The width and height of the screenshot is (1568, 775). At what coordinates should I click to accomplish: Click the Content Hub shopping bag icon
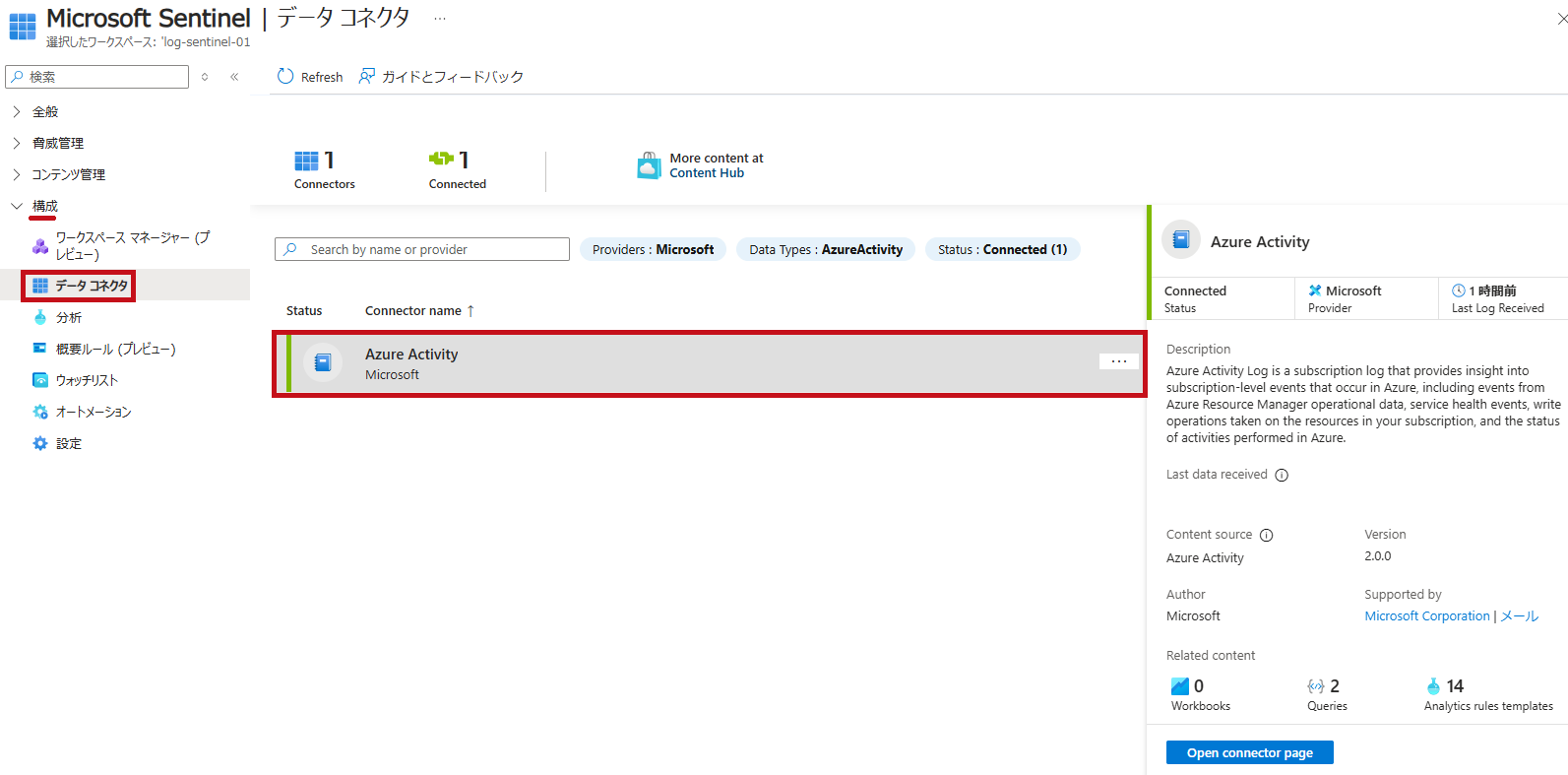[649, 165]
